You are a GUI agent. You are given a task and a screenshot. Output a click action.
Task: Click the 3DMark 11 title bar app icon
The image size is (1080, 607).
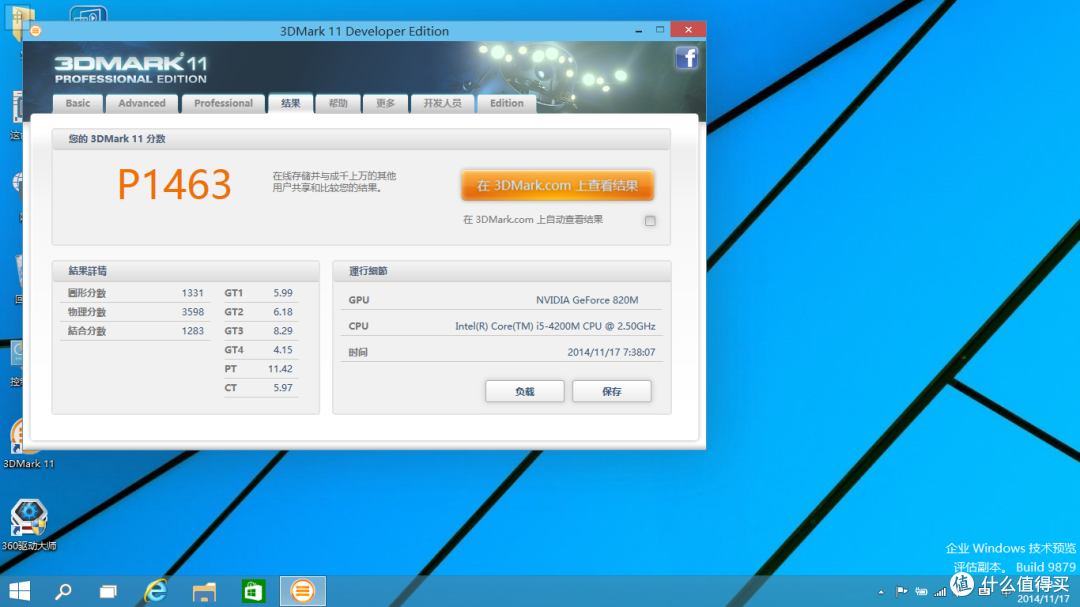pyautogui.click(x=36, y=30)
